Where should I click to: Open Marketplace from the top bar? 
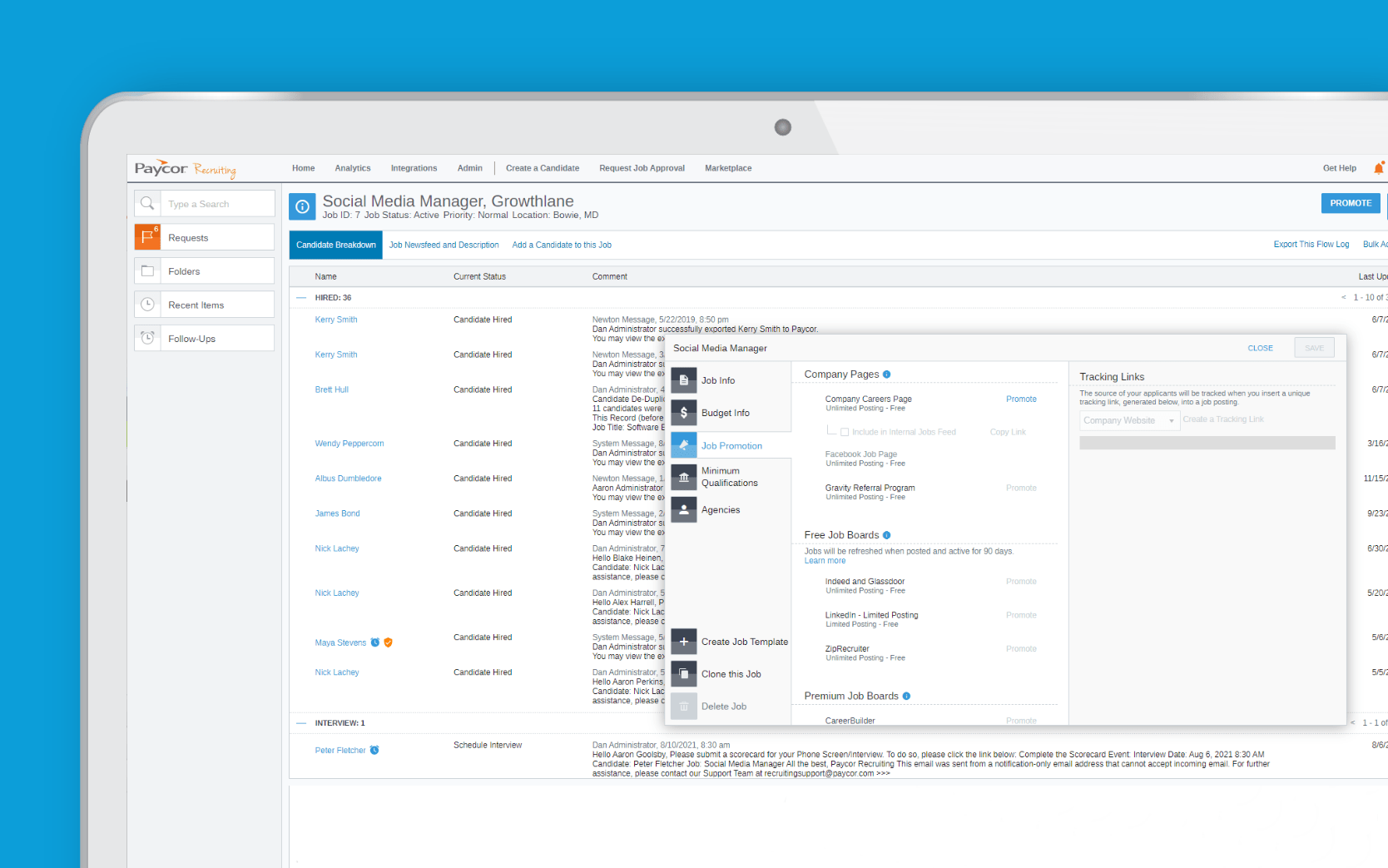pyautogui.click(x=728, y=168)
